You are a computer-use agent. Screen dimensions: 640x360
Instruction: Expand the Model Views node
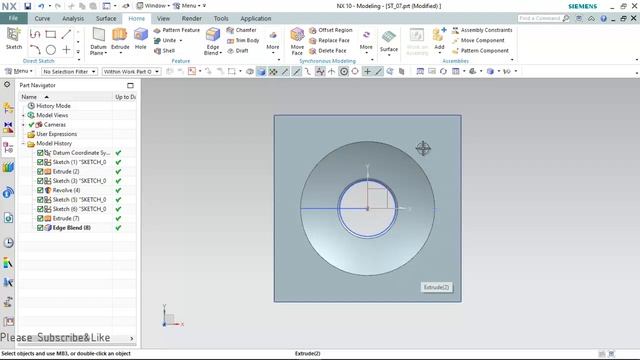23,116
